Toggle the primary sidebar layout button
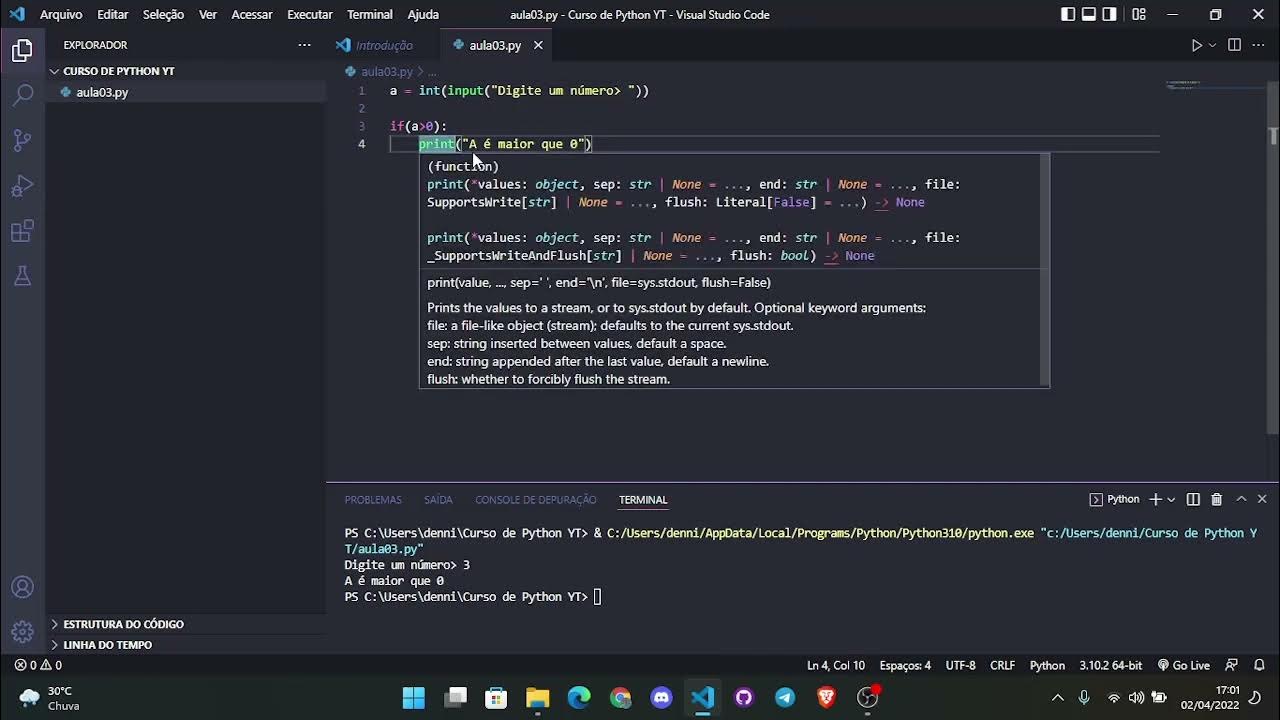This screenshot has height=720, width=1280. (1068, 14)
